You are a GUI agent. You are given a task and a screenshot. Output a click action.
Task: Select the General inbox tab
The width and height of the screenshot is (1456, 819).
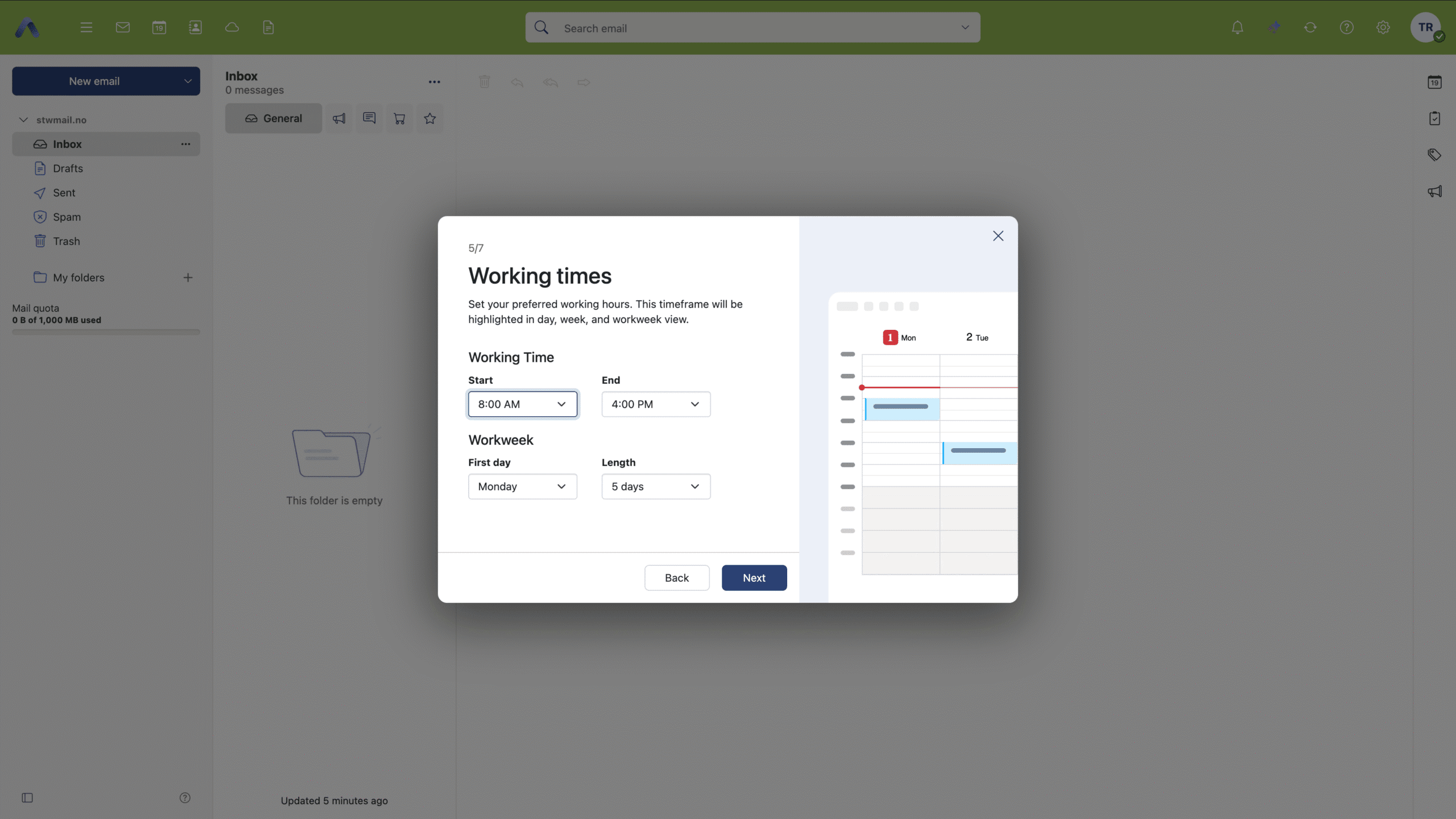click(x=274, y=118)
